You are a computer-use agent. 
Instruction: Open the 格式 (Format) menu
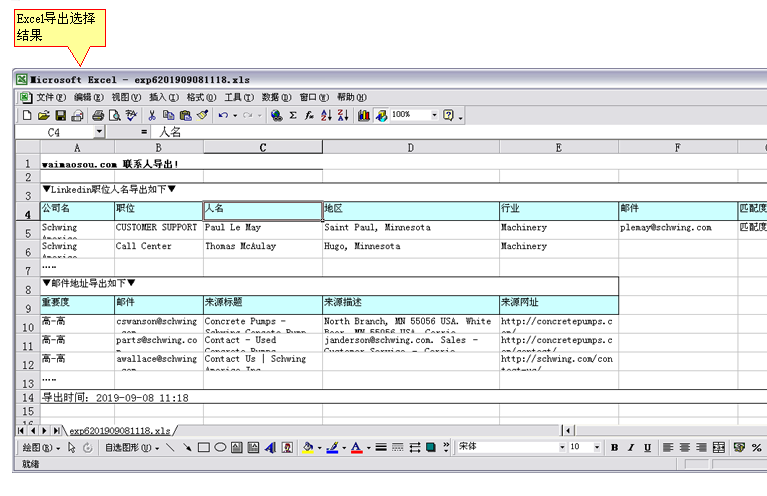(x=201, y=97)
